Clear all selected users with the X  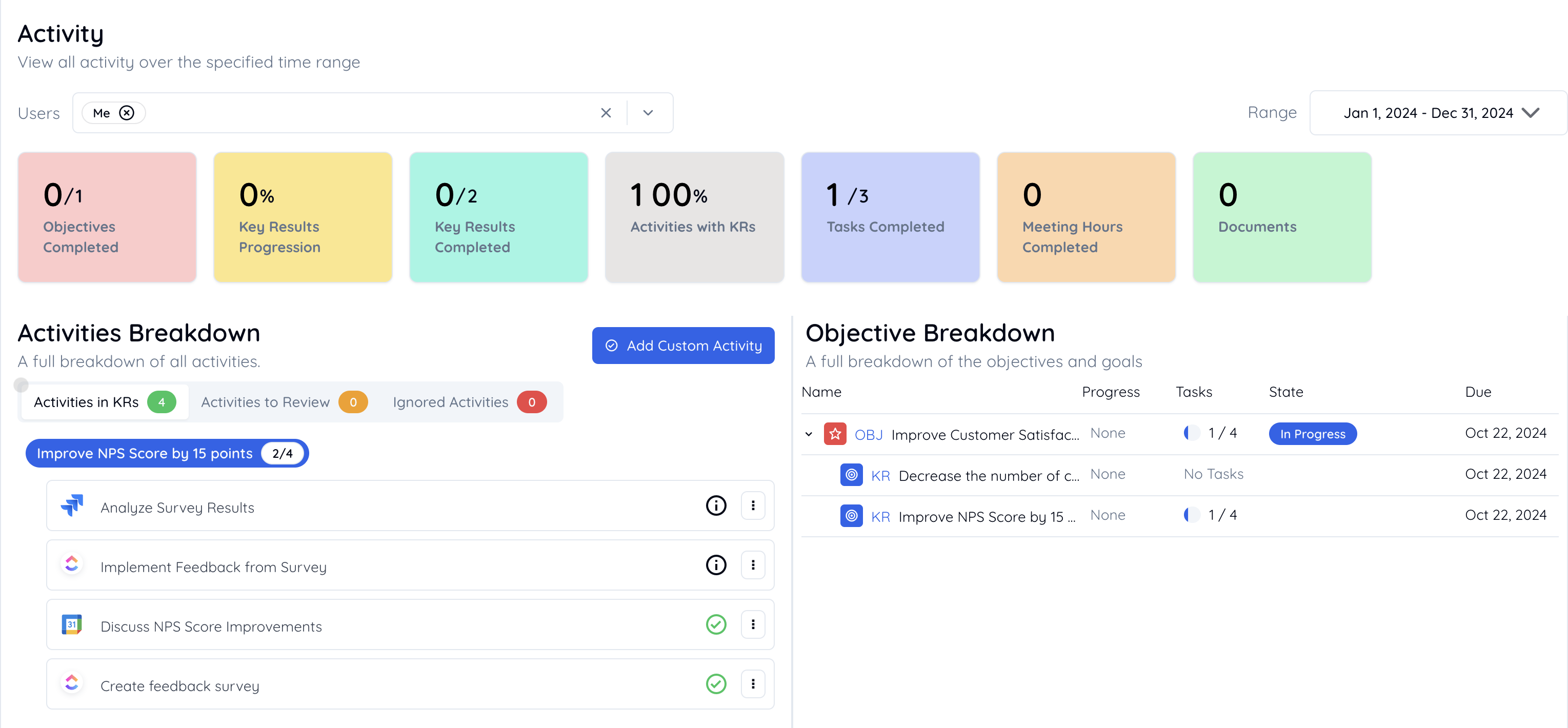click(605, 113)
